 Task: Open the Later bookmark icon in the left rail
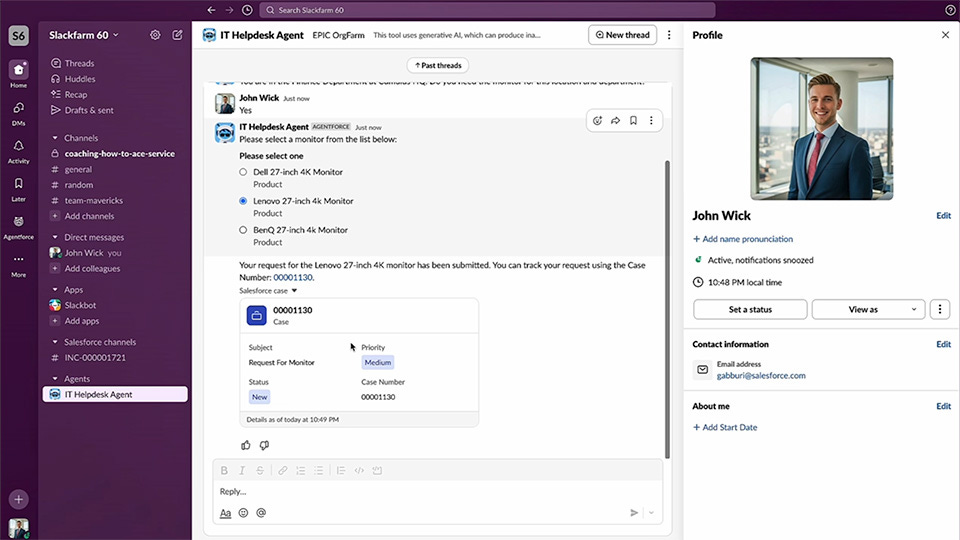point(18,184)
